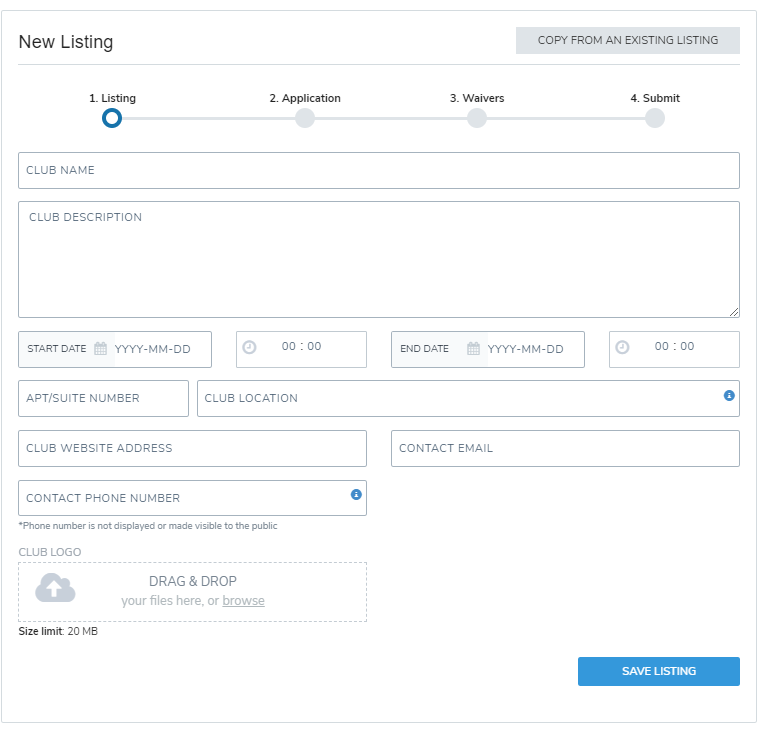Click into the Club Description text area

[x=378, y=260]
